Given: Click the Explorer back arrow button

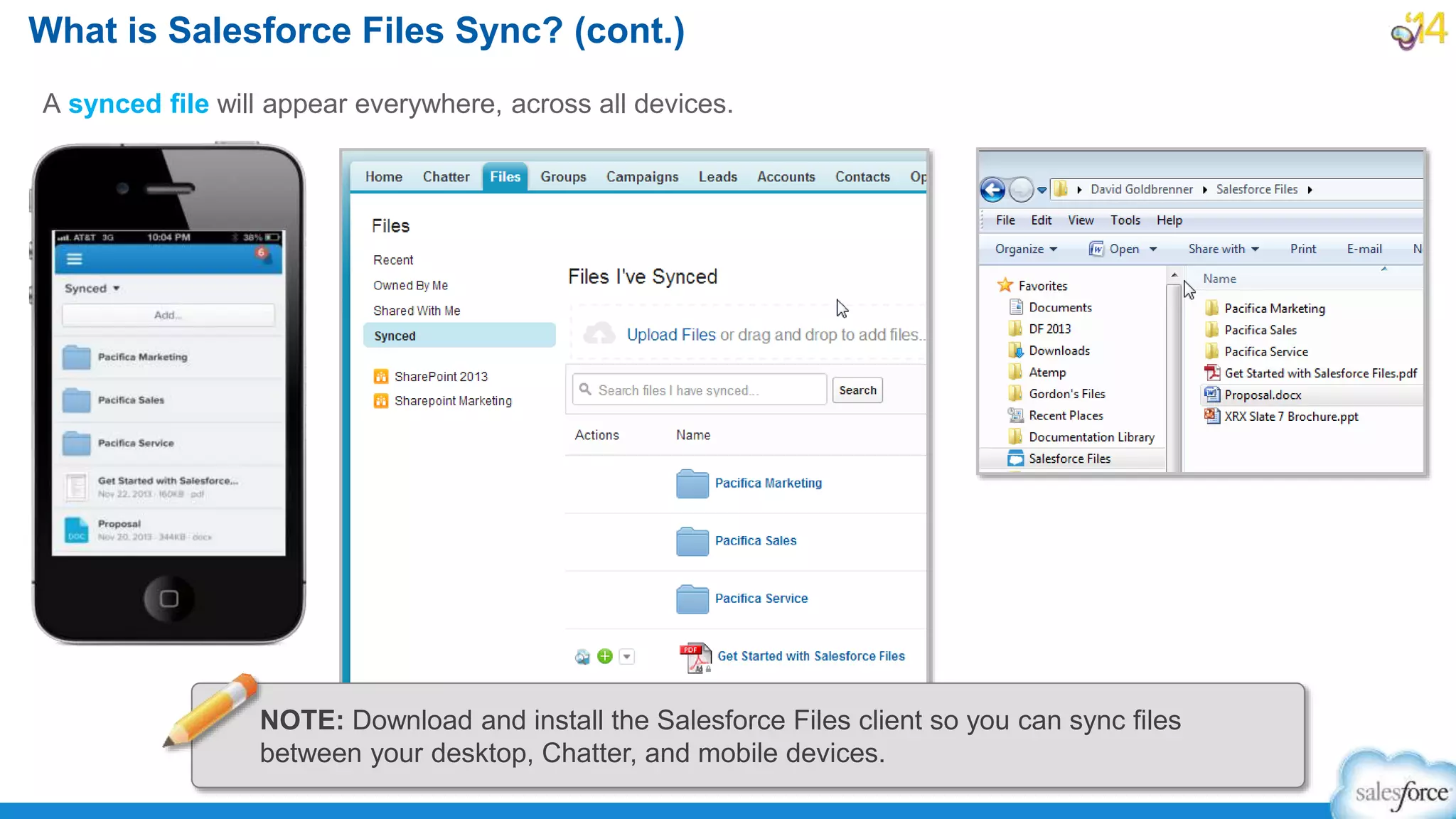Looking at the screenshot, I should coord(992,190).
